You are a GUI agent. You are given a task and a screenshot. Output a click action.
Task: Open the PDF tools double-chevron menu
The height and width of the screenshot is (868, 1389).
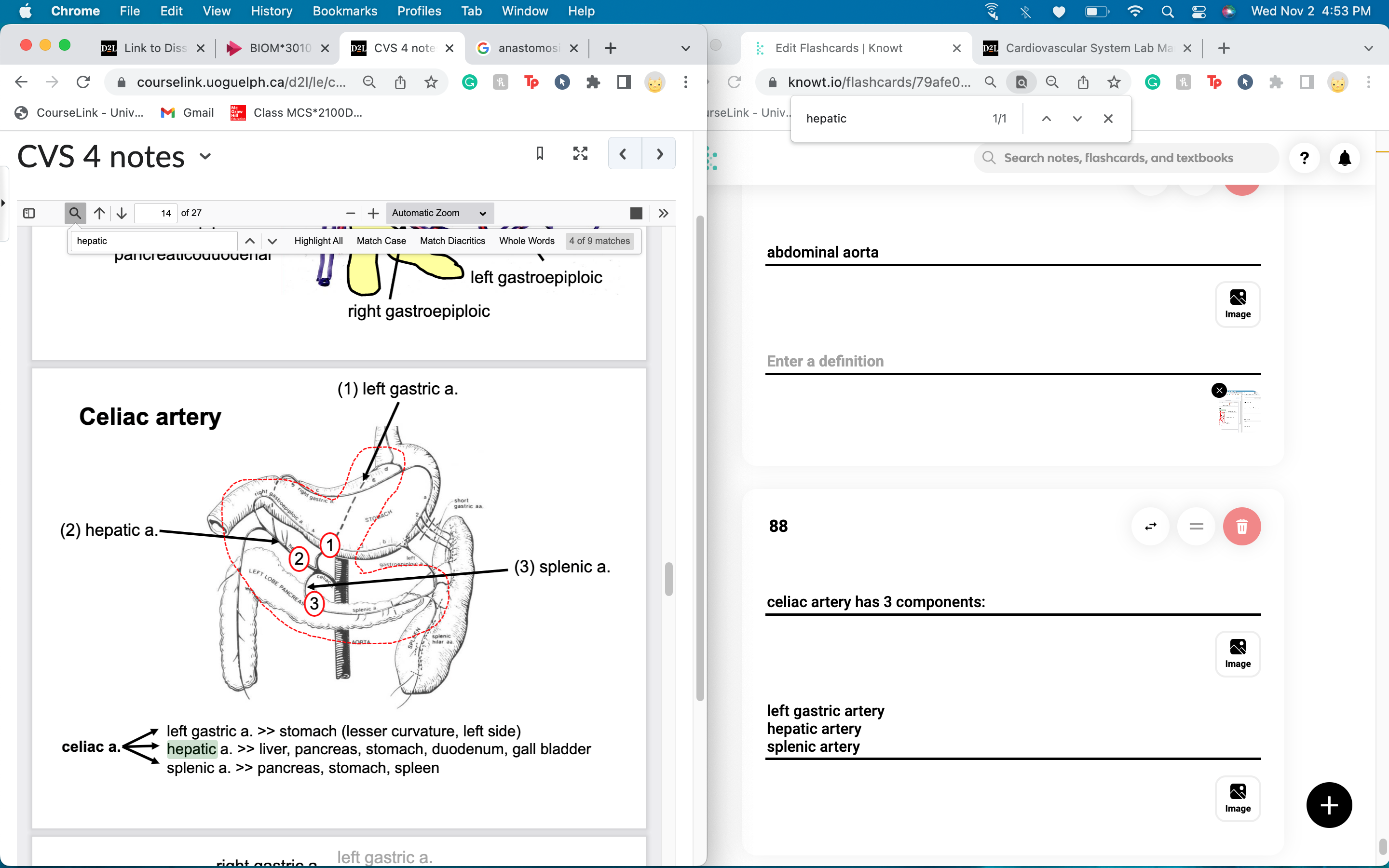point(663,213)
